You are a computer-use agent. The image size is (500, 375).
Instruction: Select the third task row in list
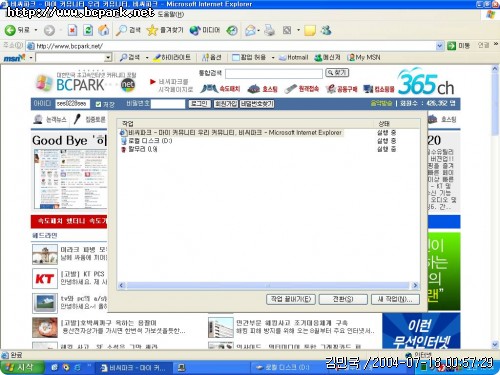pos(139,149)
